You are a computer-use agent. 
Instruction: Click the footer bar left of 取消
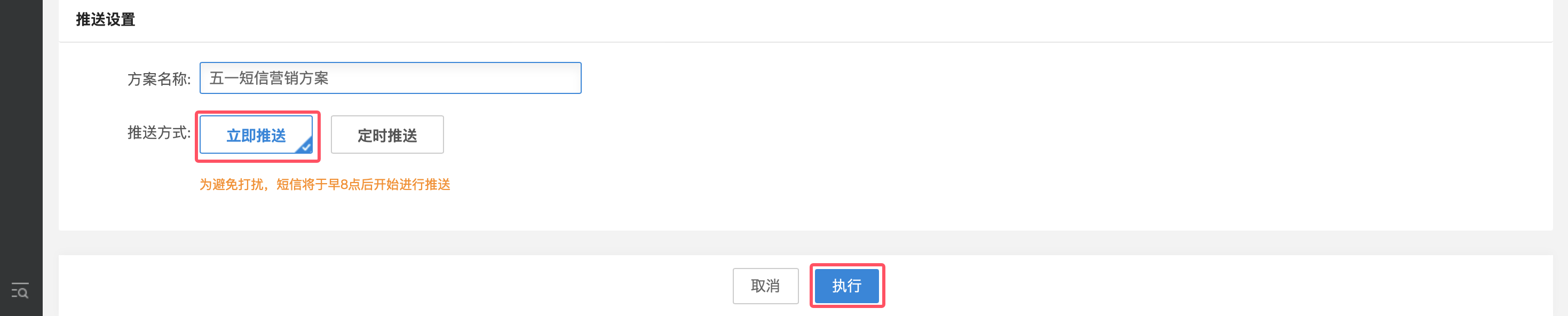point(395,286)
